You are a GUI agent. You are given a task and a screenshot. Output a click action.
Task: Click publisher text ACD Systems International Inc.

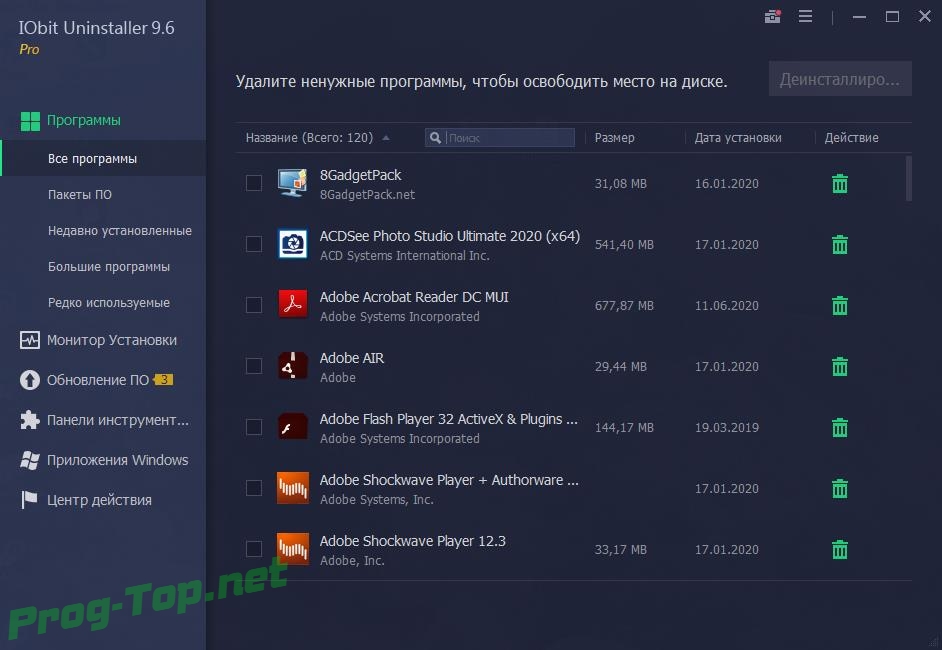(404, 256)
